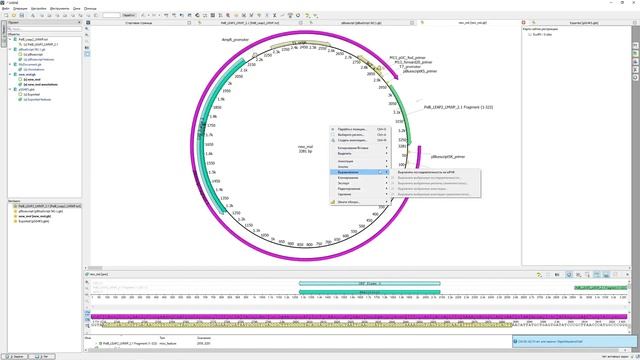The image size is (640, 360).
Task: Open the Удаление submenu
Action: [x=360, y=194]
